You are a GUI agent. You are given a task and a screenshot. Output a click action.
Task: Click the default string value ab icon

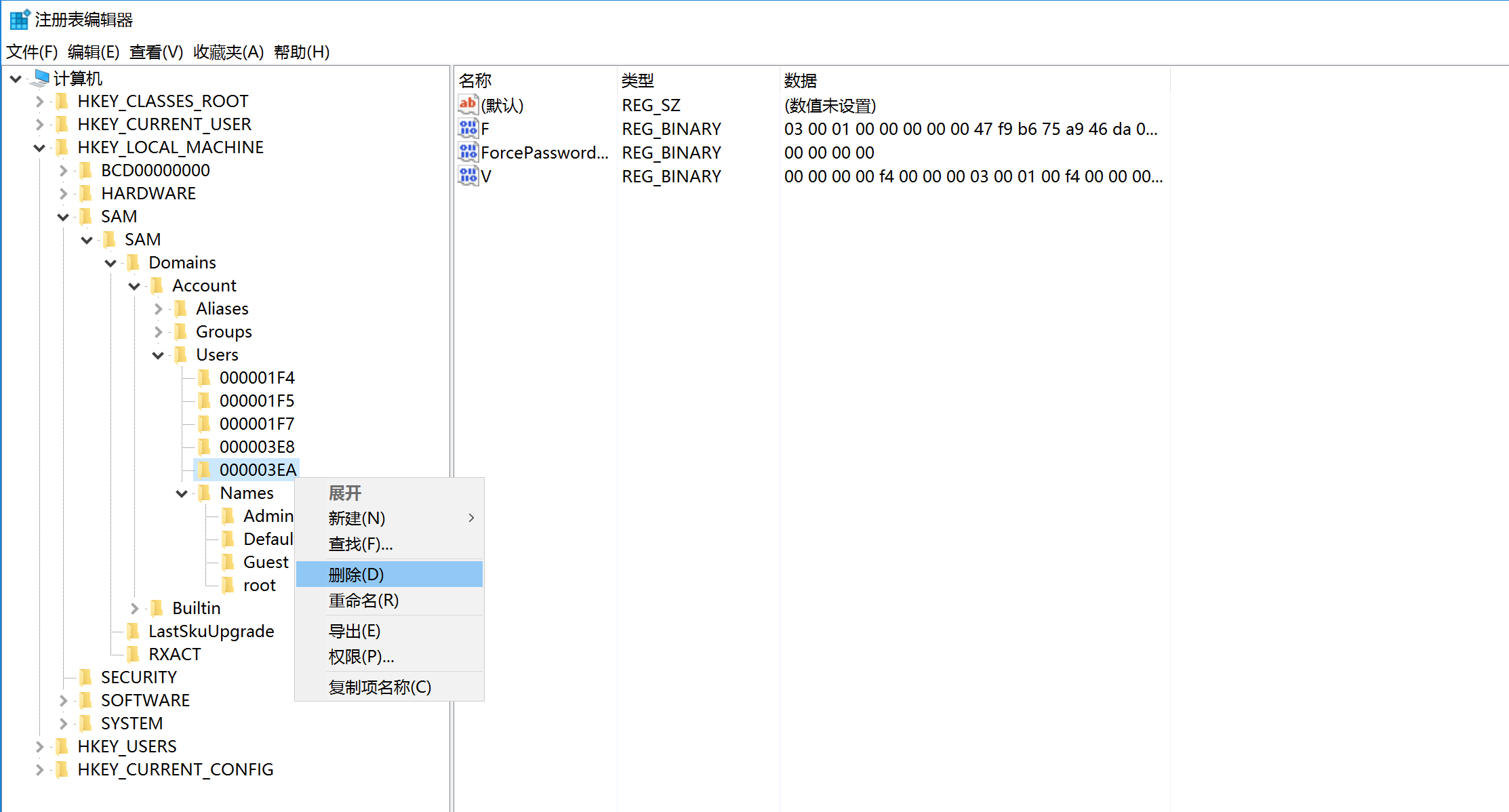click(x=468, y=104)
